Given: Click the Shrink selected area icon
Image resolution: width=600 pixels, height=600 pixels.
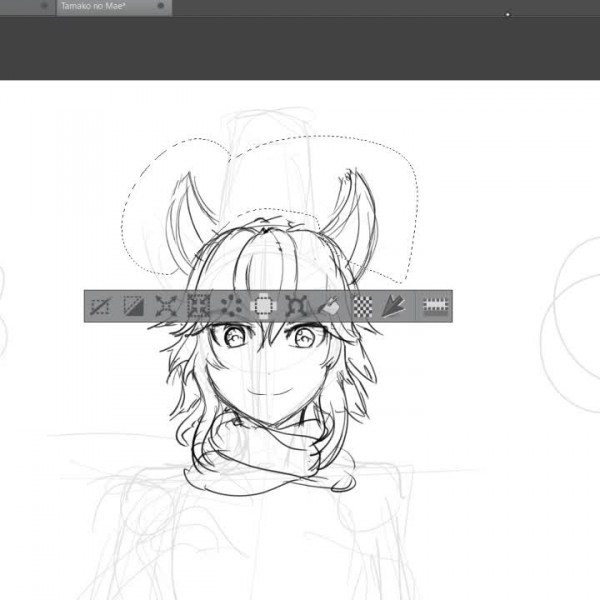Looking at the screenshot, I should 199,306.
